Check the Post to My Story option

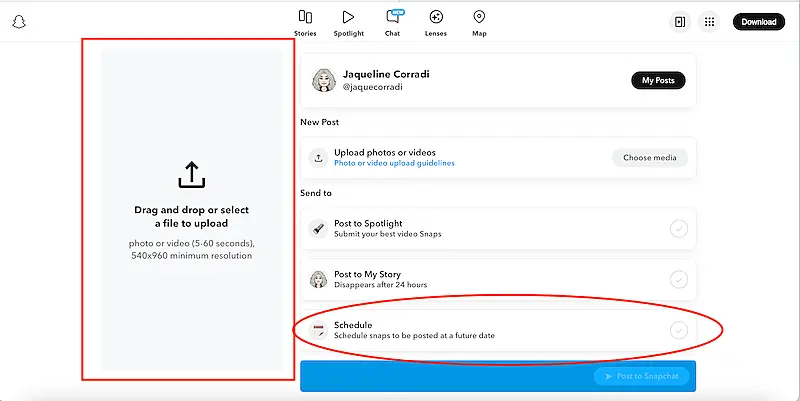pos(679,279)
